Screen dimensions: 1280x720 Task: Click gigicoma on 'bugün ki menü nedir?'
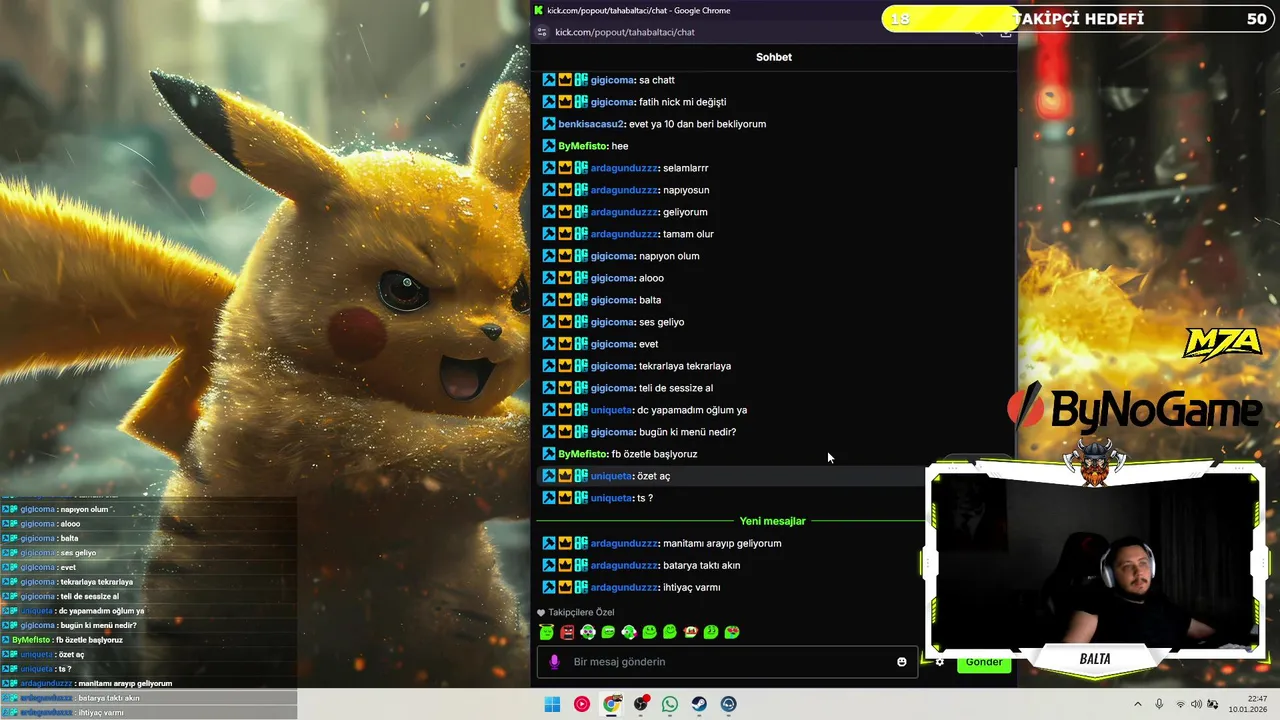pyautogui.click(x=612, y=432)
